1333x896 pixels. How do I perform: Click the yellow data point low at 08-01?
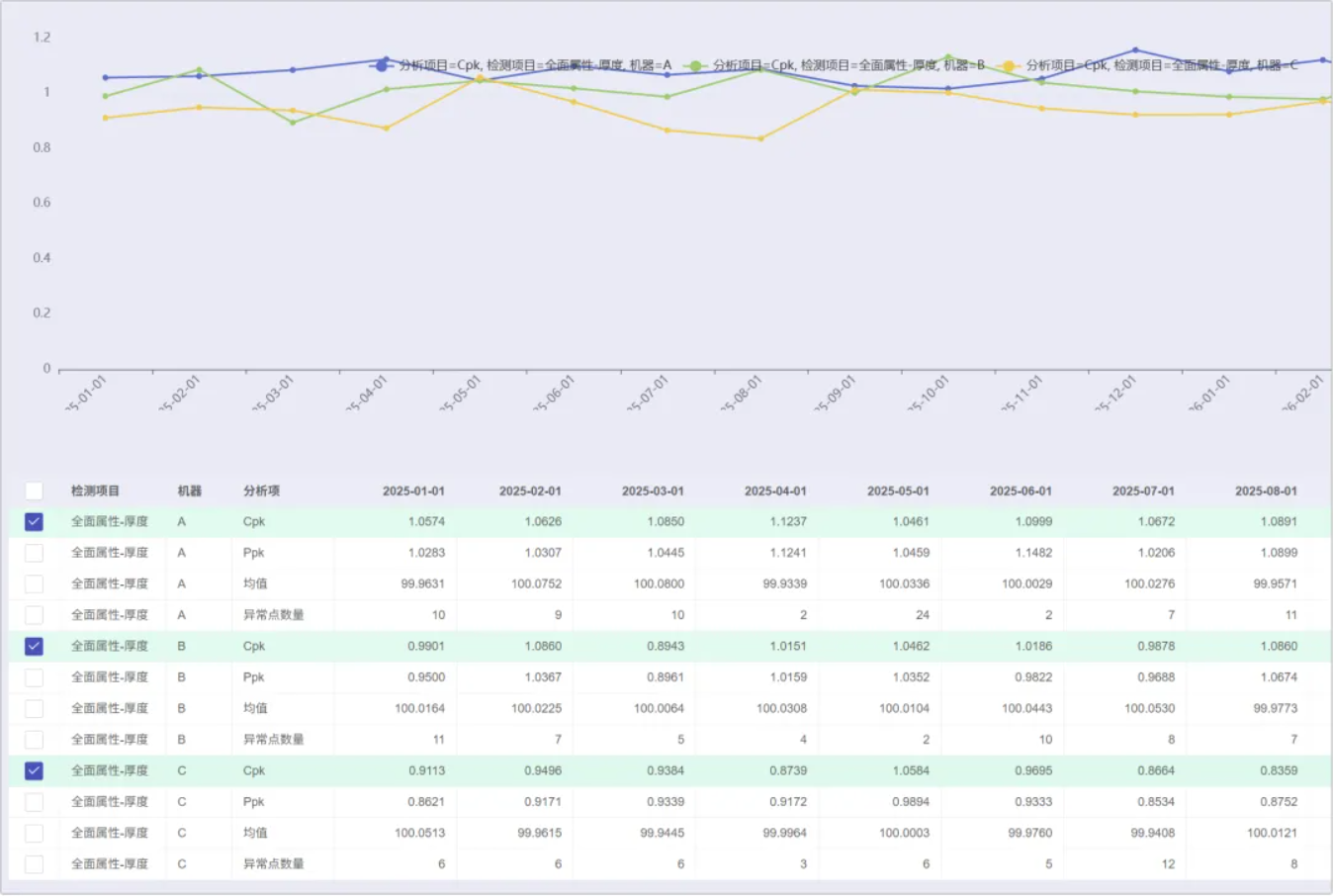[x=760, y=138]
